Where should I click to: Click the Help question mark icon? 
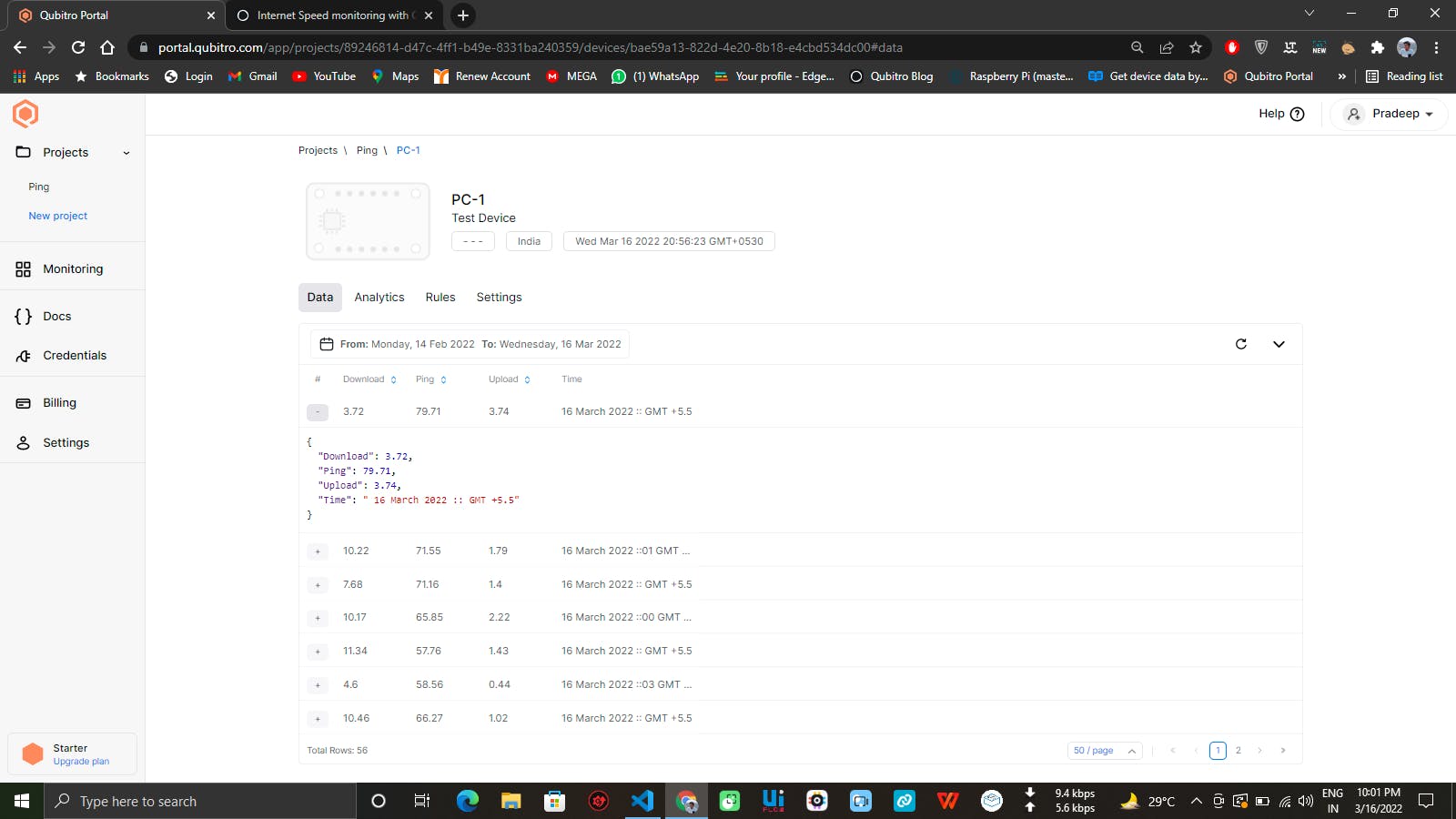pos(1298,114)
